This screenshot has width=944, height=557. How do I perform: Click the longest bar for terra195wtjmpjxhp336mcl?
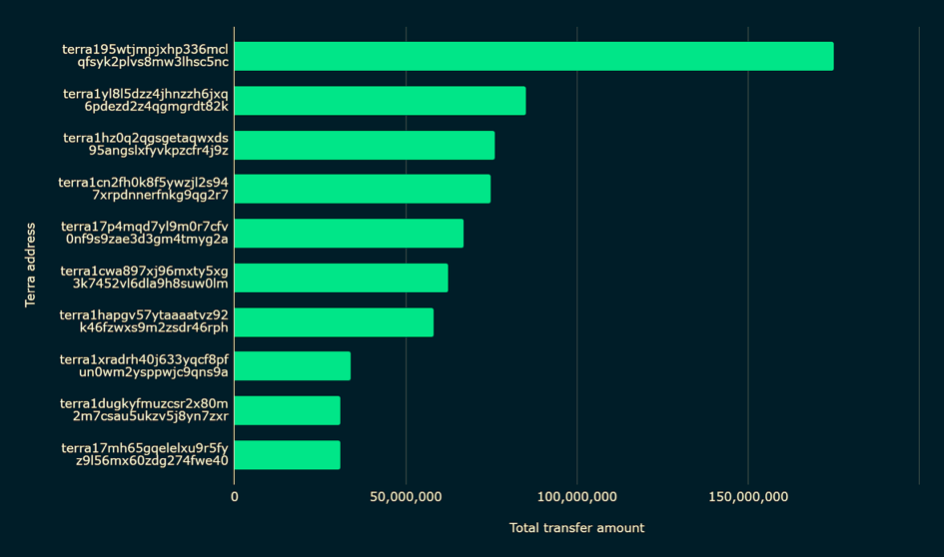[533, 56]
